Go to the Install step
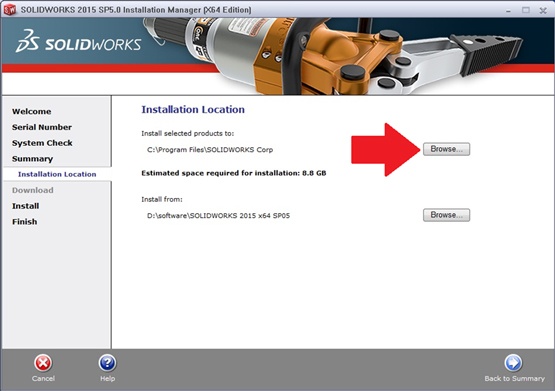This screenshot has height=391, width=555. coord(25,206)
